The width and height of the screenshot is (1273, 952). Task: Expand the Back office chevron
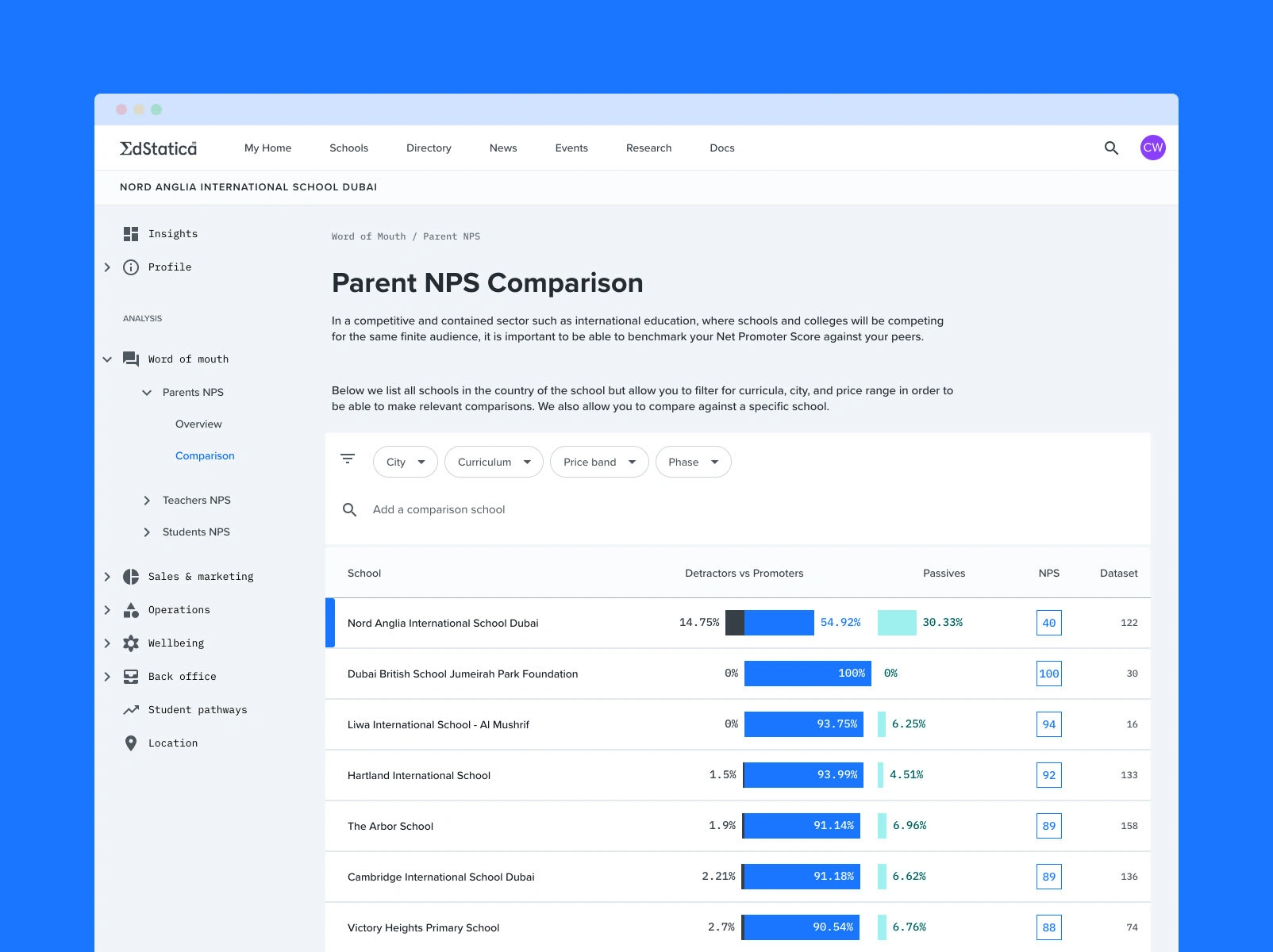click(107, 677)
